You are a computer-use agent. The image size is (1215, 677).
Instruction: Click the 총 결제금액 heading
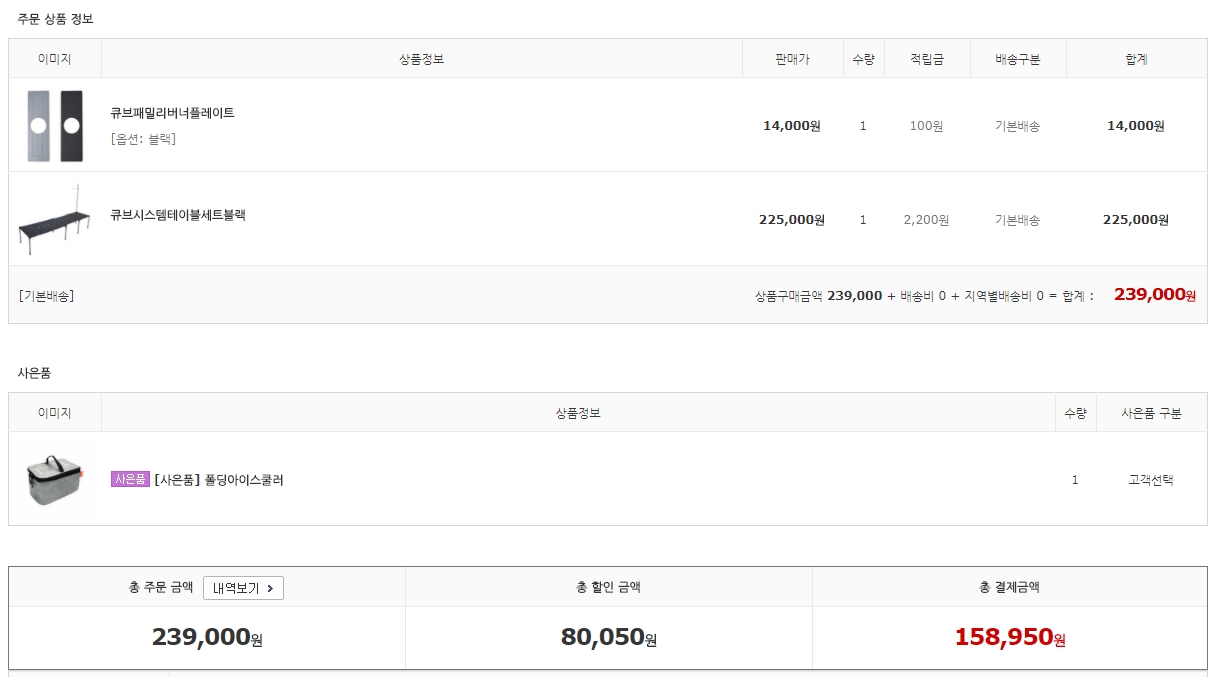pos(1009,587)
